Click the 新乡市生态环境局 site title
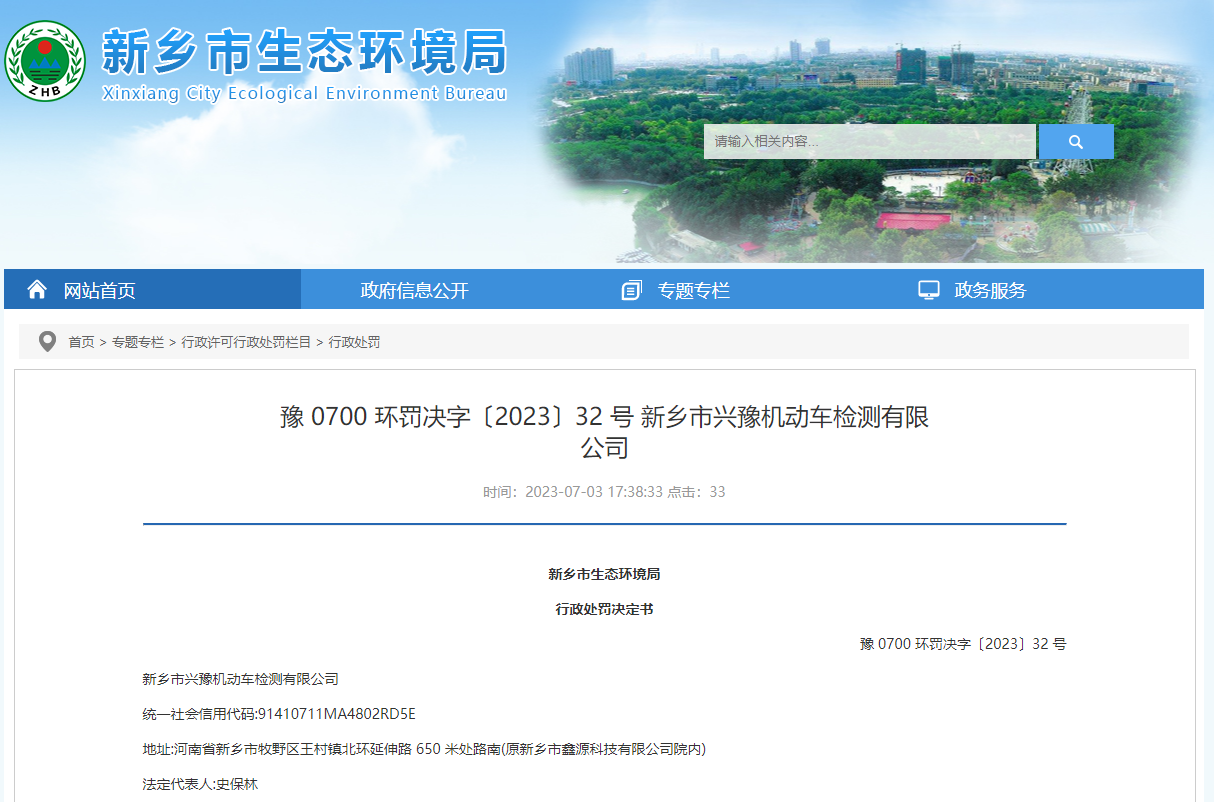1214x802 pixels. 305,52
